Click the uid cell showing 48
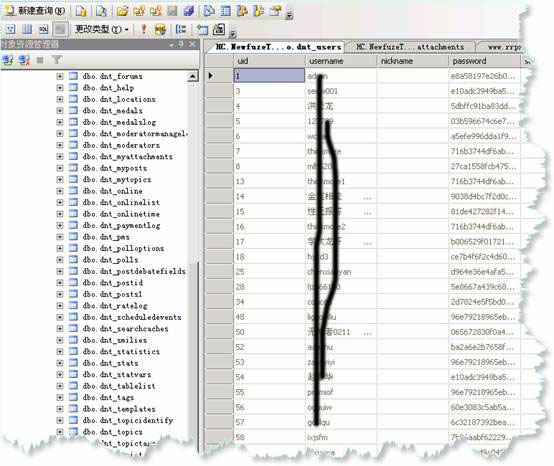Screen dimensions: 554x466 [x=269, y=317]
